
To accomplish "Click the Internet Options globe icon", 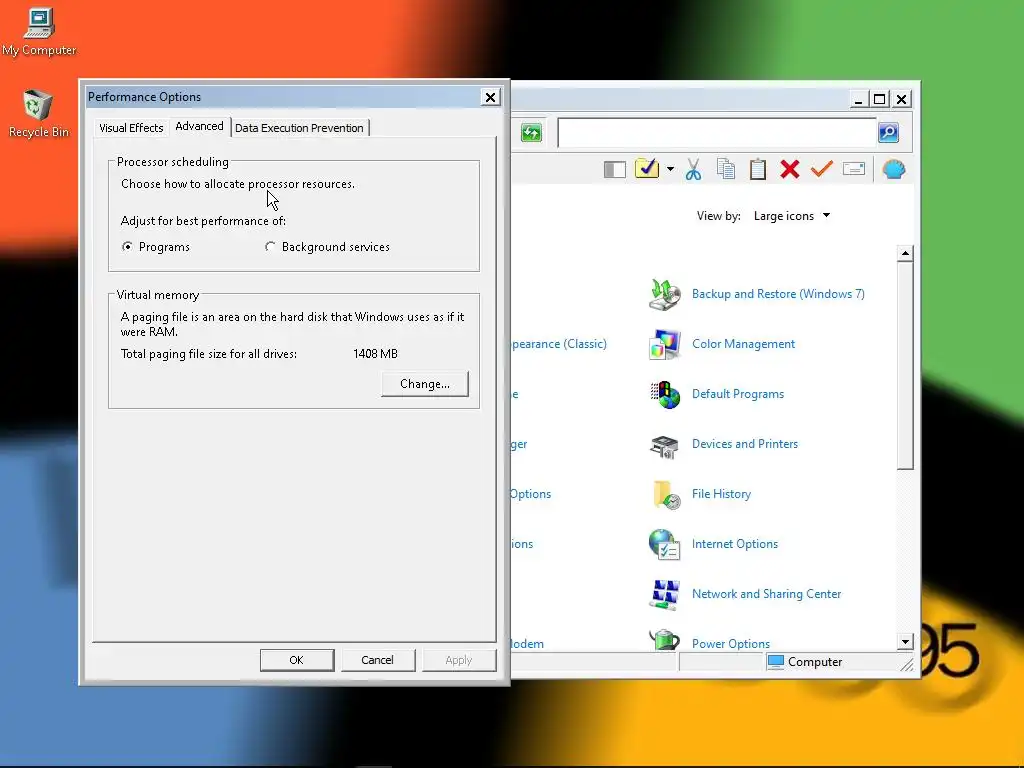I will pos(665,545).
